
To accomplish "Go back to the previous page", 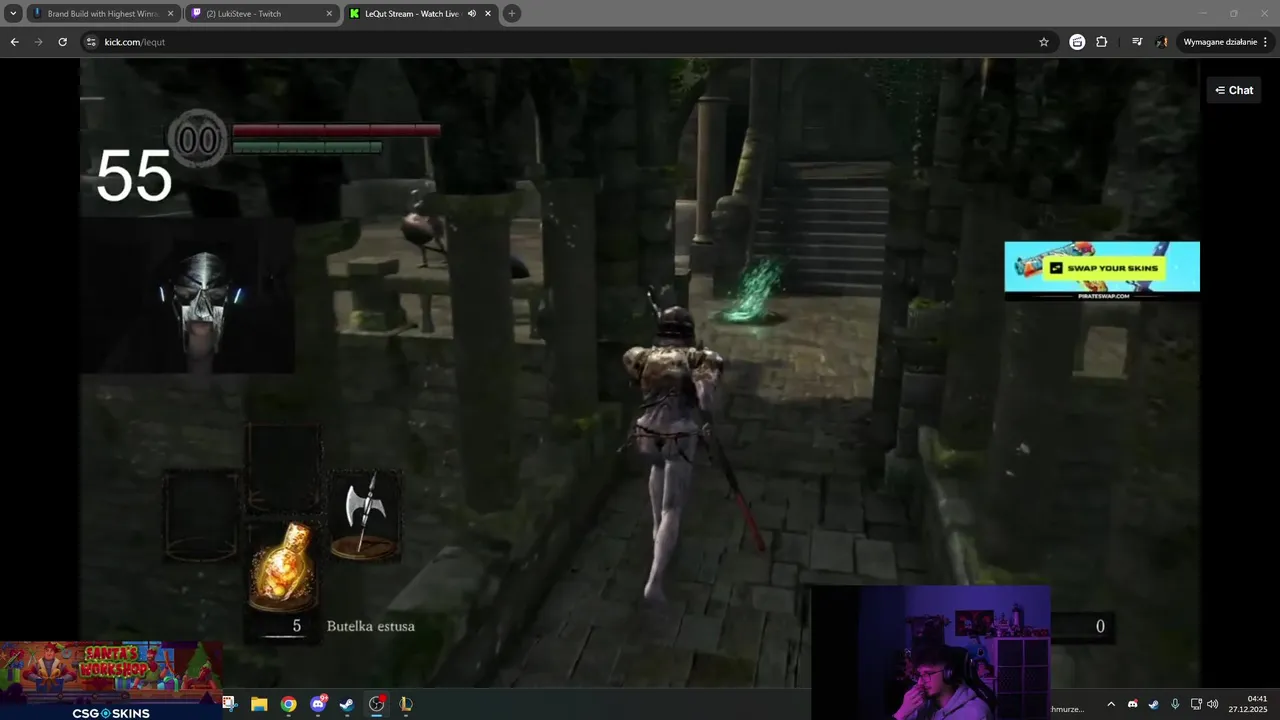I will [14, 42].
